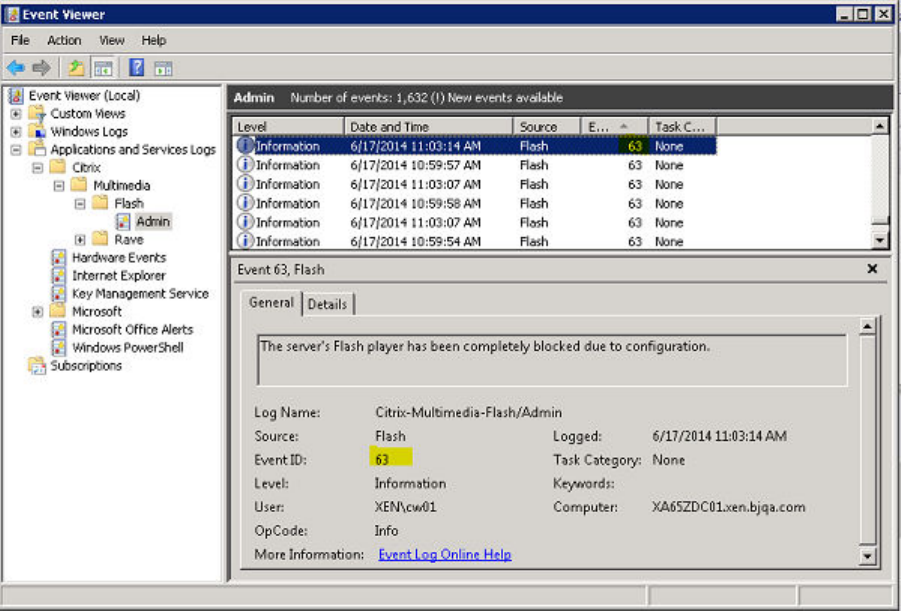Screen dimensions: 901x611
Task: Open the Hardware Events log
Action: coord(118,257)
